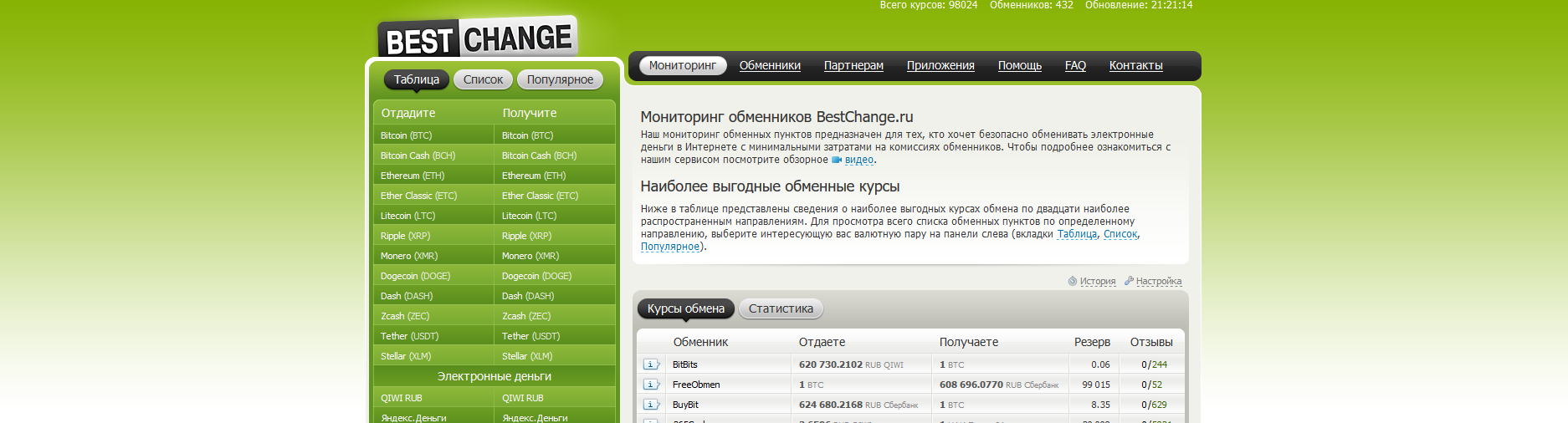Select Litecoin (LTC) in Отдадите column
1568x423 pixels.
point(433,216)
